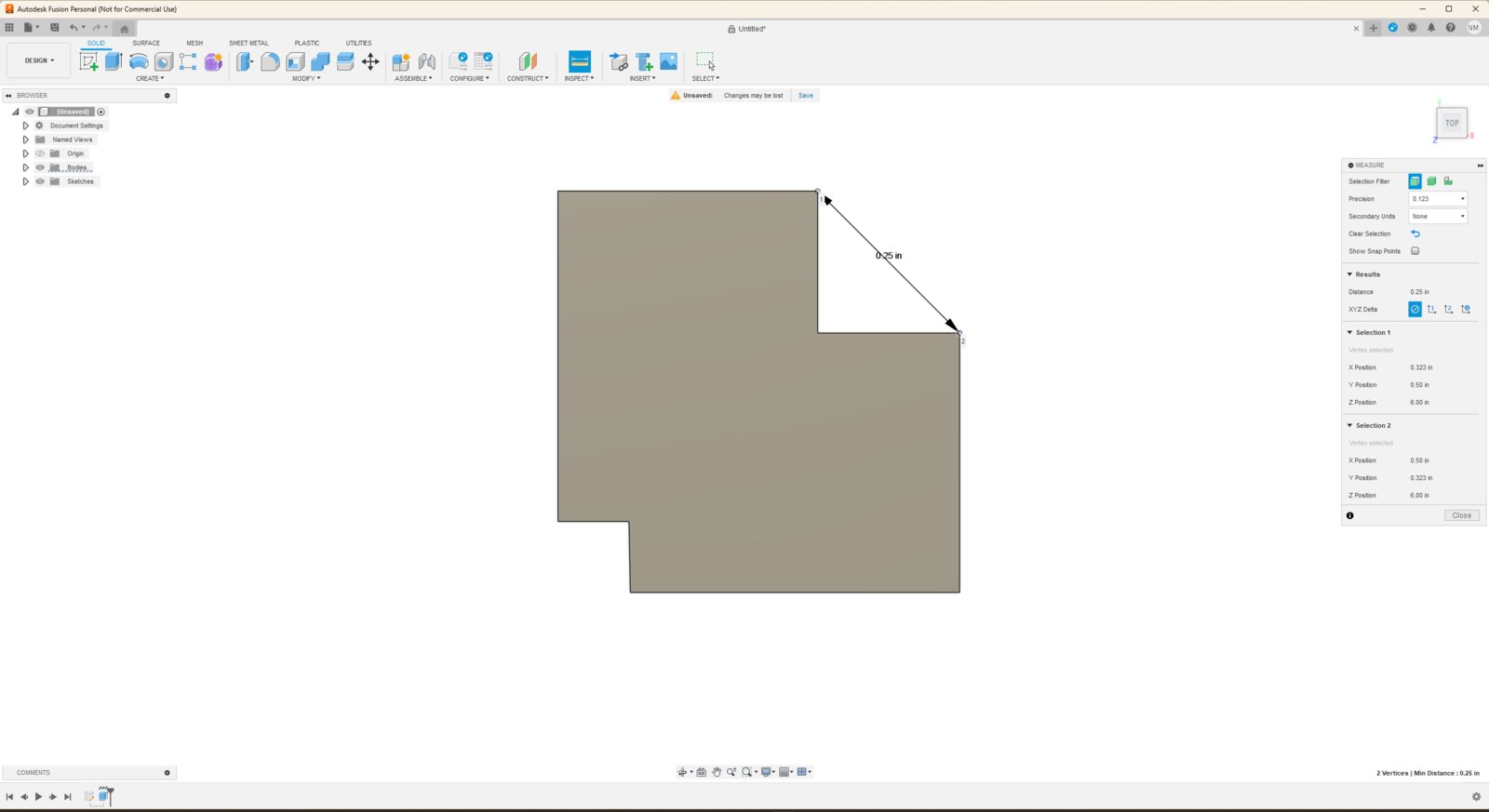
Task: Select the Combine tool
Action: [320, 61]
